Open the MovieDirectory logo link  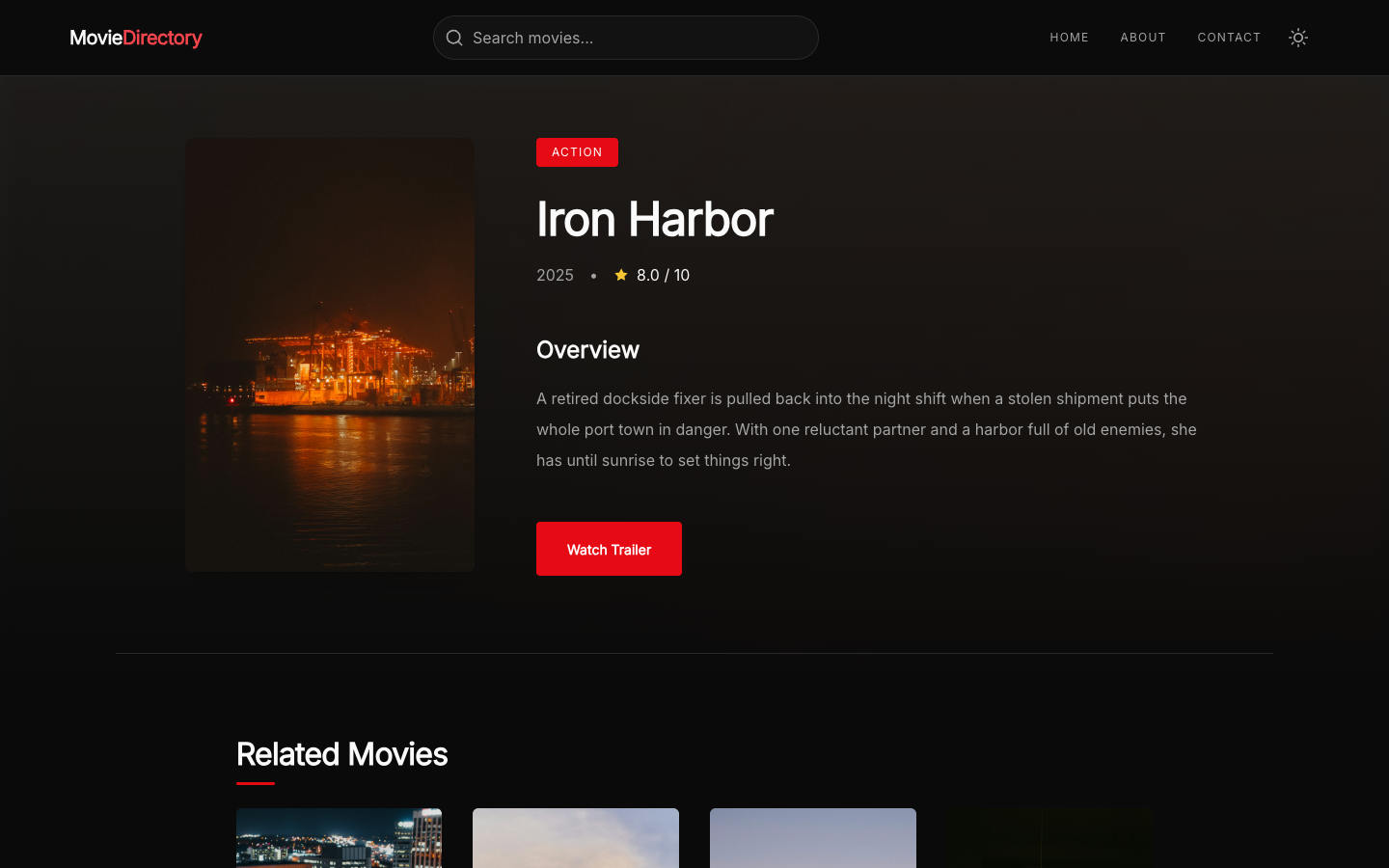coord(136,38)
